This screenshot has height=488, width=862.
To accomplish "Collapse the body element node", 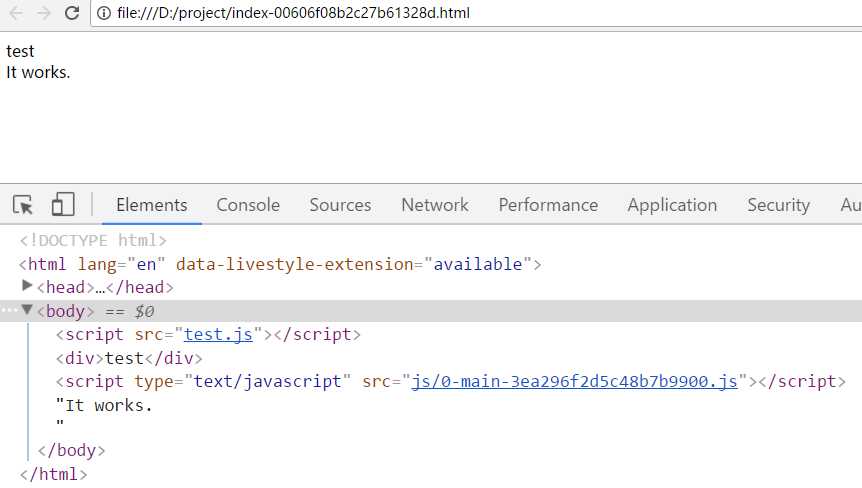I will (27, 311).
